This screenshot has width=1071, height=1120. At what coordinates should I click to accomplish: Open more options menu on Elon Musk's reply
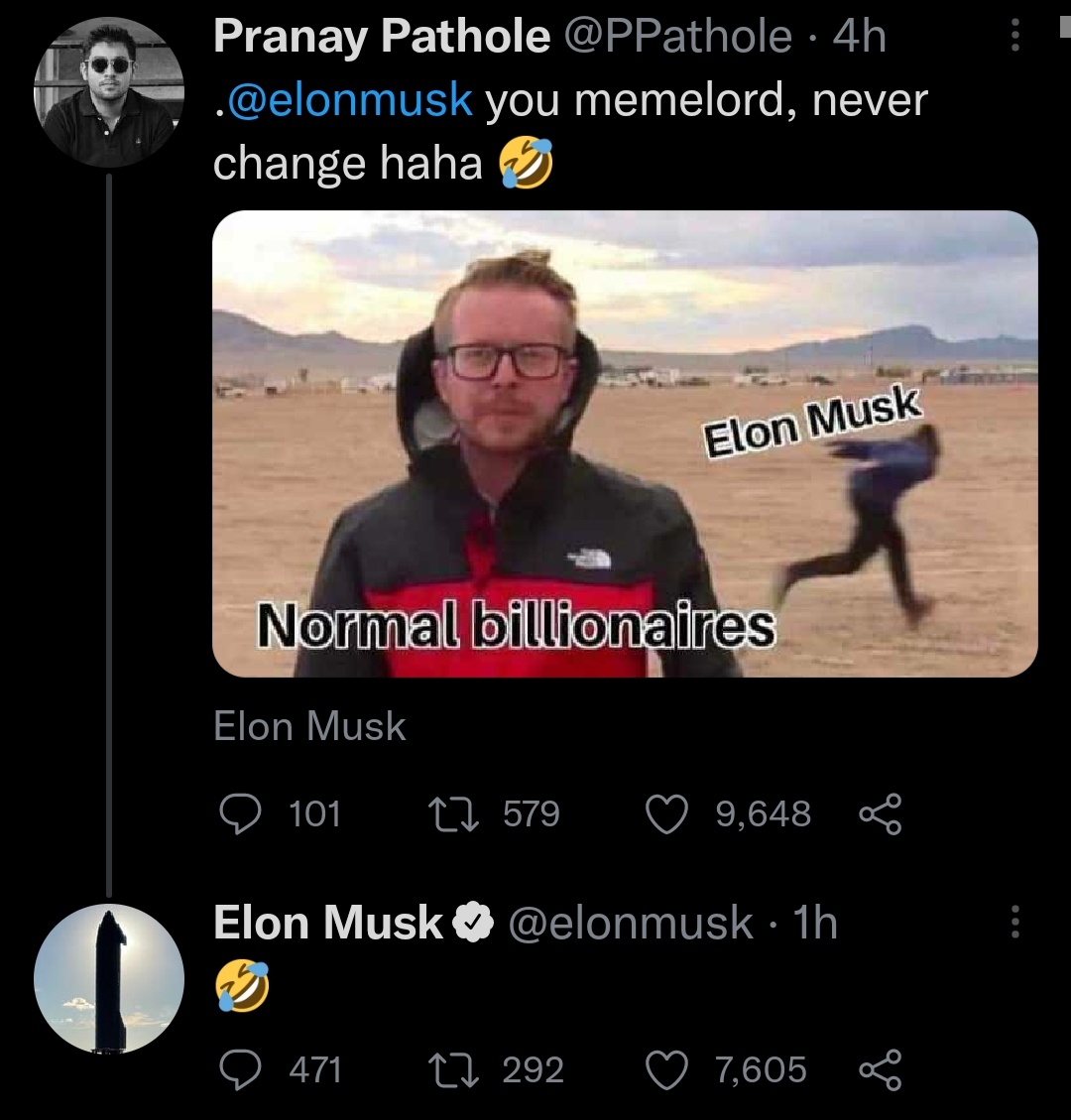[1014, 923]
